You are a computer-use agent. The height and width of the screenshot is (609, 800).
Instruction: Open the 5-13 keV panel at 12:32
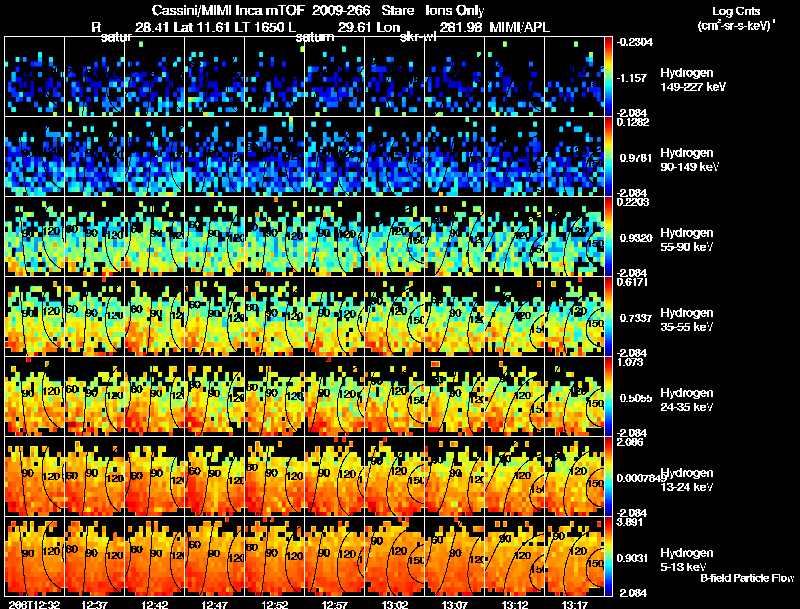(35, 557)
